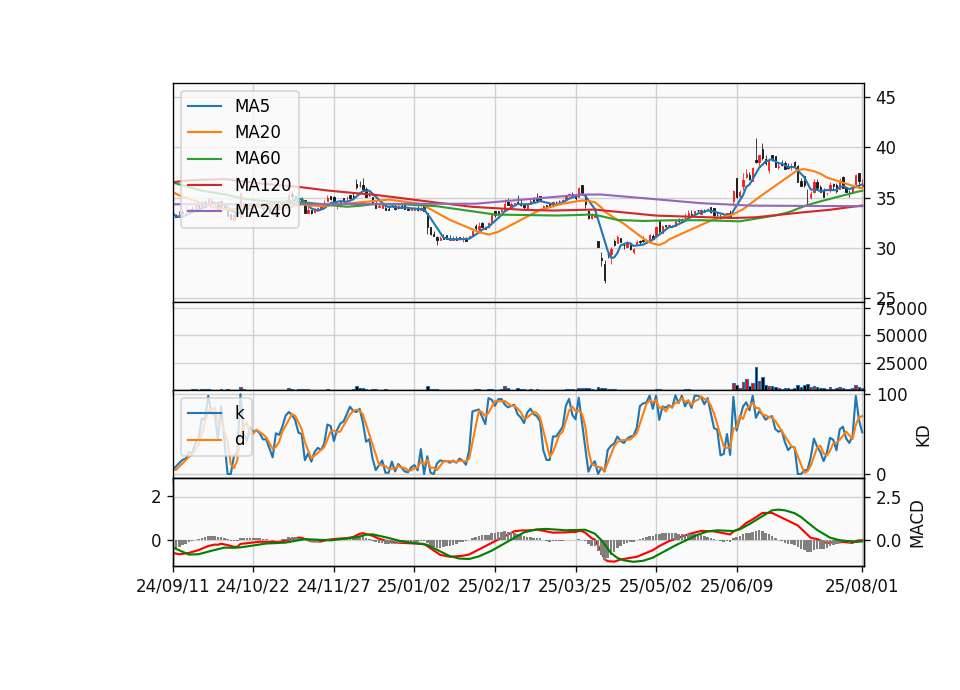Click the KD axis label
The height and width of the screenshot is (690, 960).
pos(923,437)
